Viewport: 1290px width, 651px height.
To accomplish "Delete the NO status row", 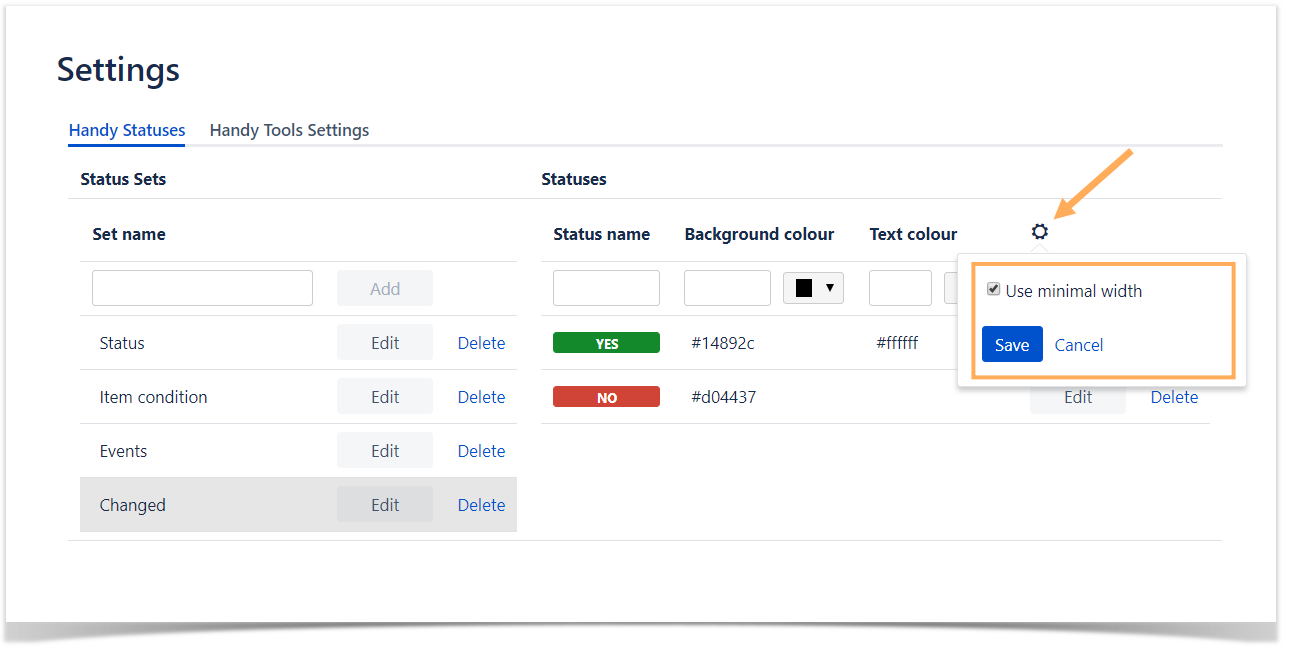I will tap(1174, 397).
